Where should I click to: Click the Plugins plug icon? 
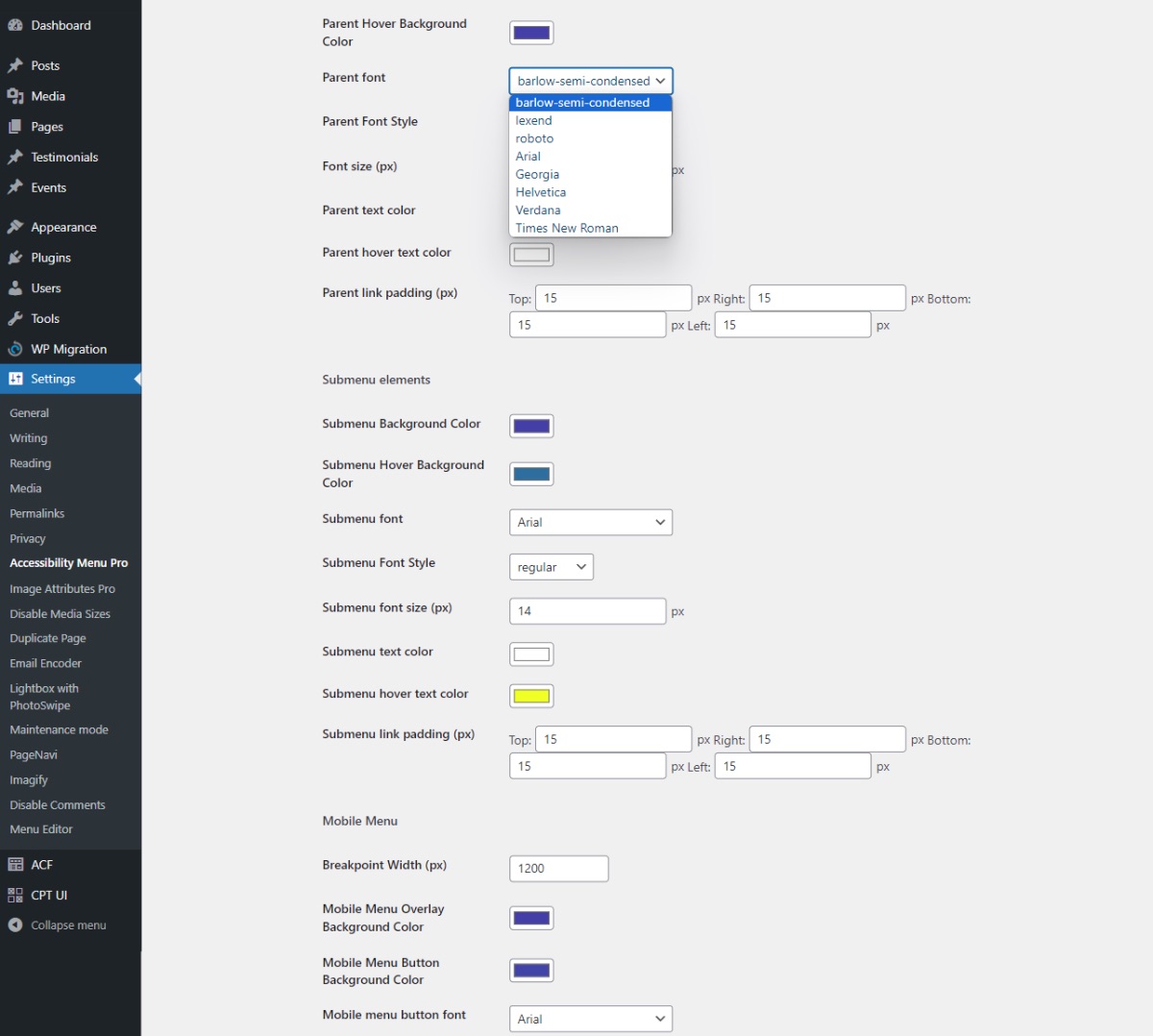[15, 258]
